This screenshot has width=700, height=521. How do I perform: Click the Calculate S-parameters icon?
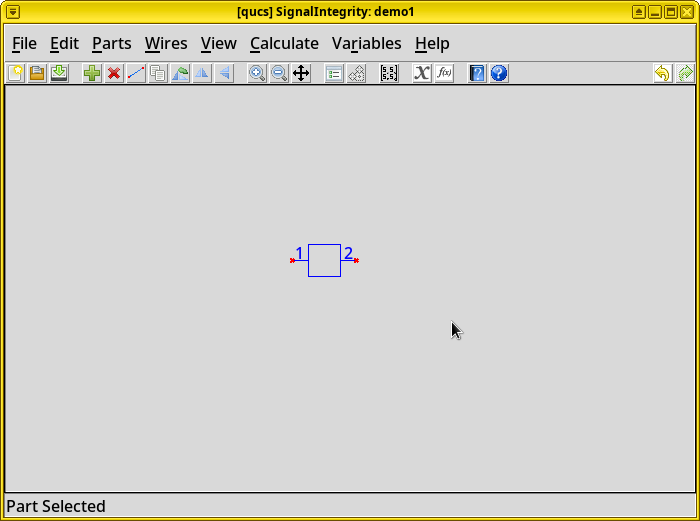(389, 73)
